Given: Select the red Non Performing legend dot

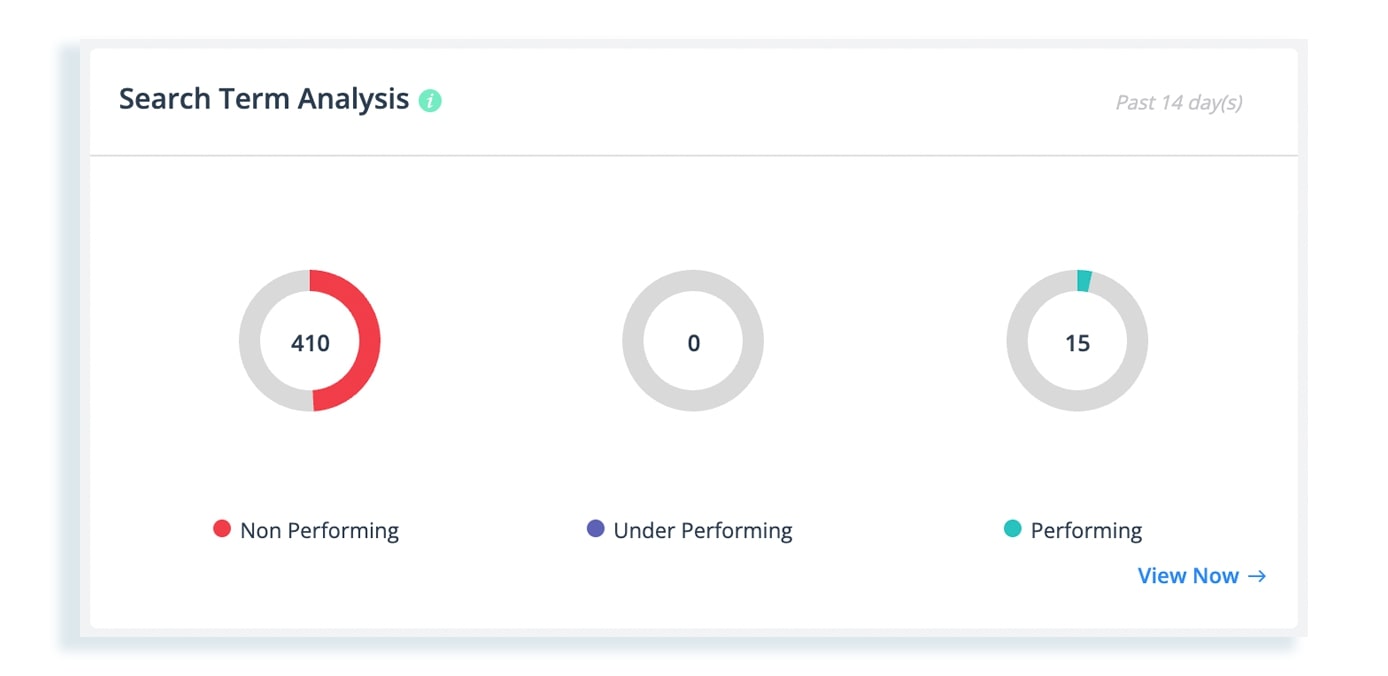Looking at the screenshot, I should (222, 529).
